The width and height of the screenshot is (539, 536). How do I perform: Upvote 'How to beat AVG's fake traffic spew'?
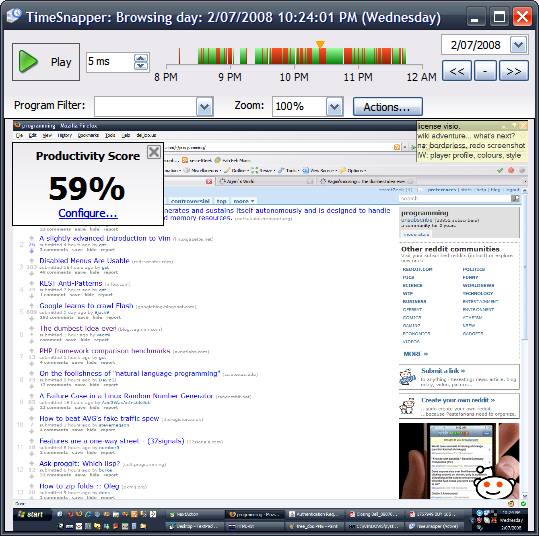(x=31, y=418)
